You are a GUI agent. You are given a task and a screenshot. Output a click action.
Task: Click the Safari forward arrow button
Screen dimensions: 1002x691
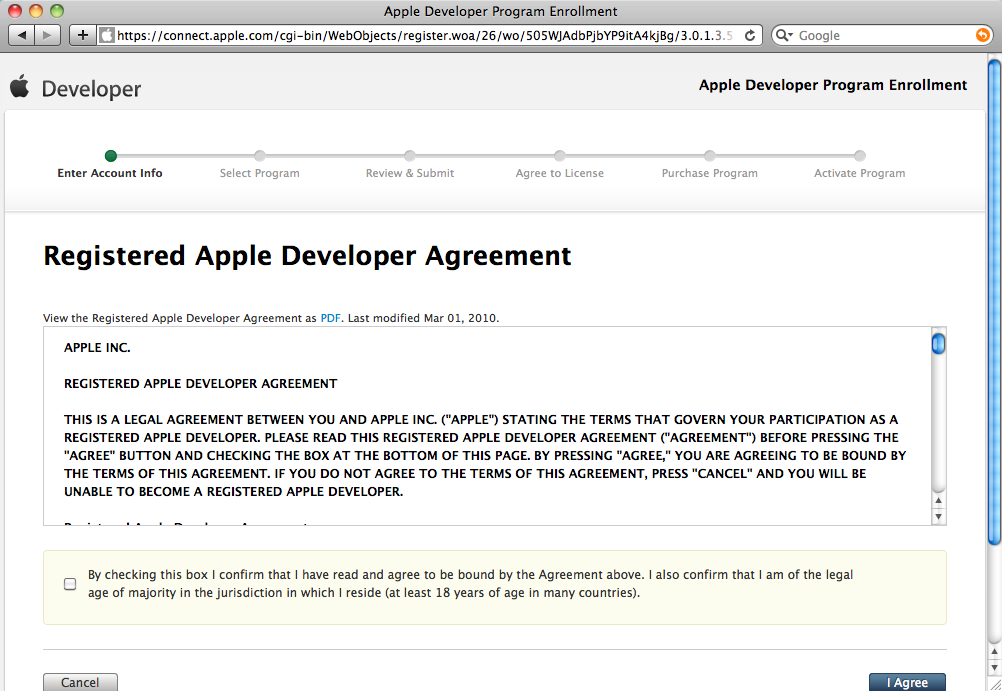(48, 35)
